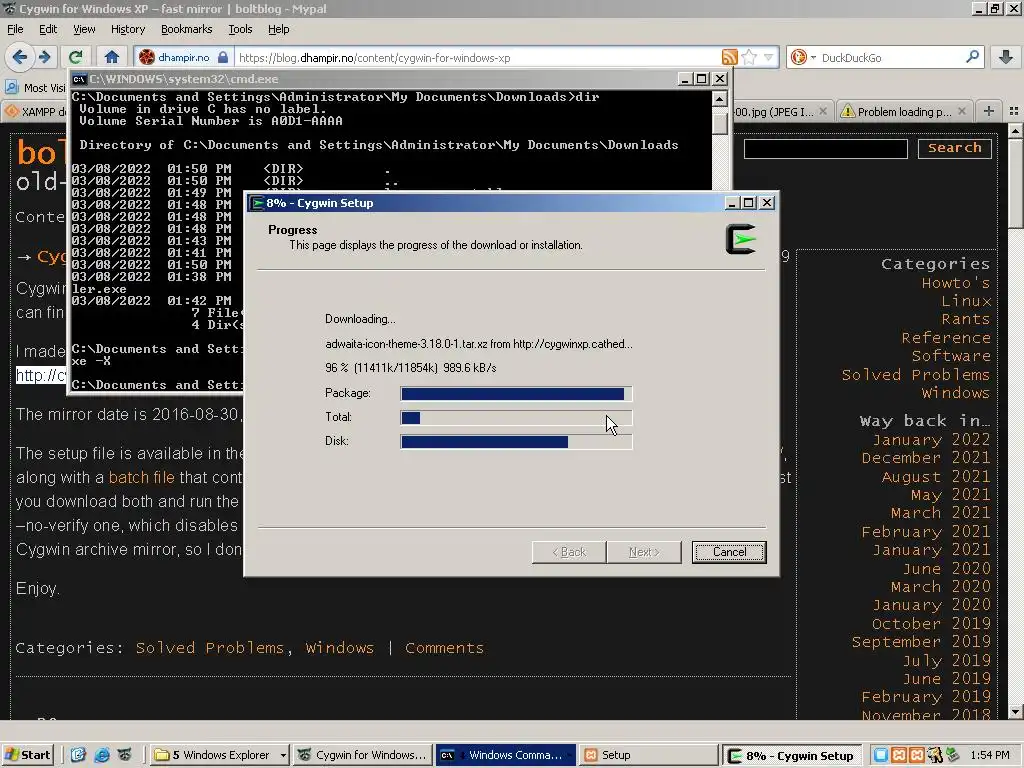Screen dimensions: 1024x768
Task: Open the January 2022 archive link
Action: pos(931,440)
